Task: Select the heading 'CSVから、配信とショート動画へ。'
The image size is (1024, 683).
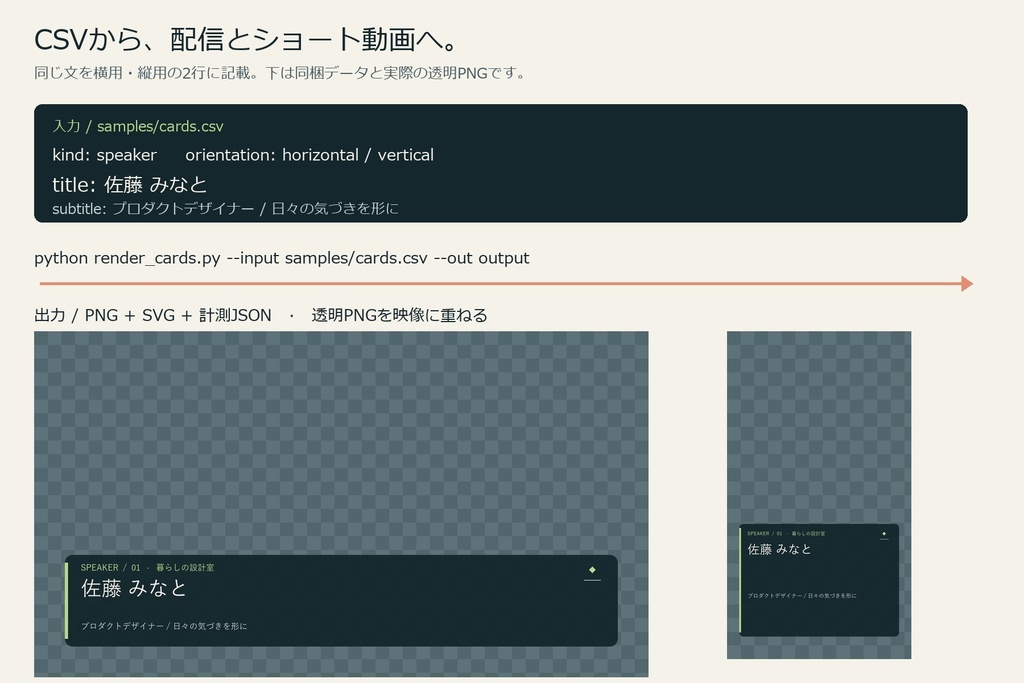Action: click(246, 40)
